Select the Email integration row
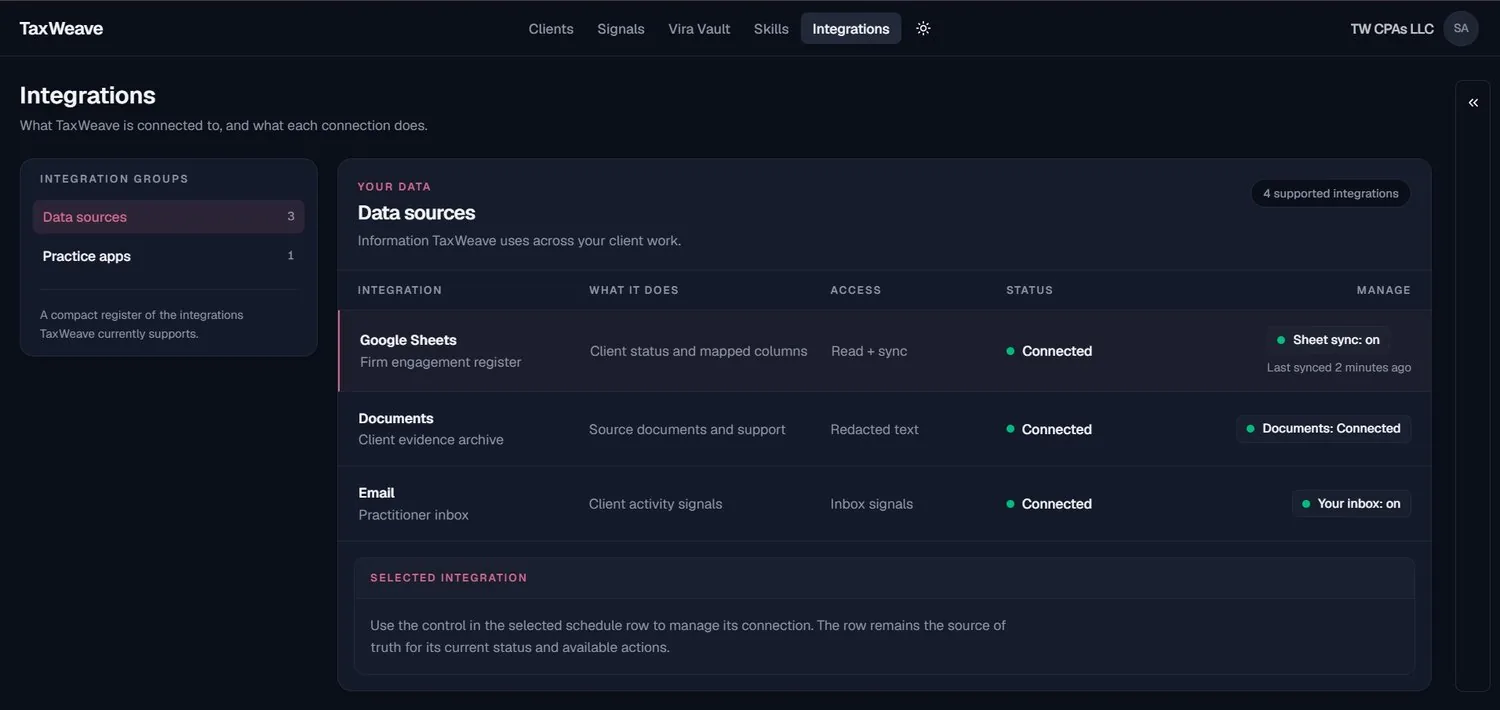The height and width of the screenshot is (710, 1500). tap(884, 504)
